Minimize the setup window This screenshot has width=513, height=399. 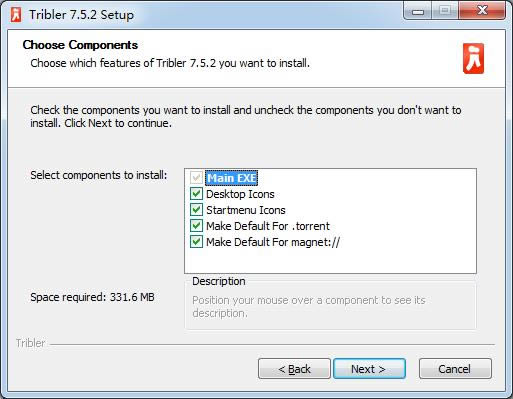[418, 11]
